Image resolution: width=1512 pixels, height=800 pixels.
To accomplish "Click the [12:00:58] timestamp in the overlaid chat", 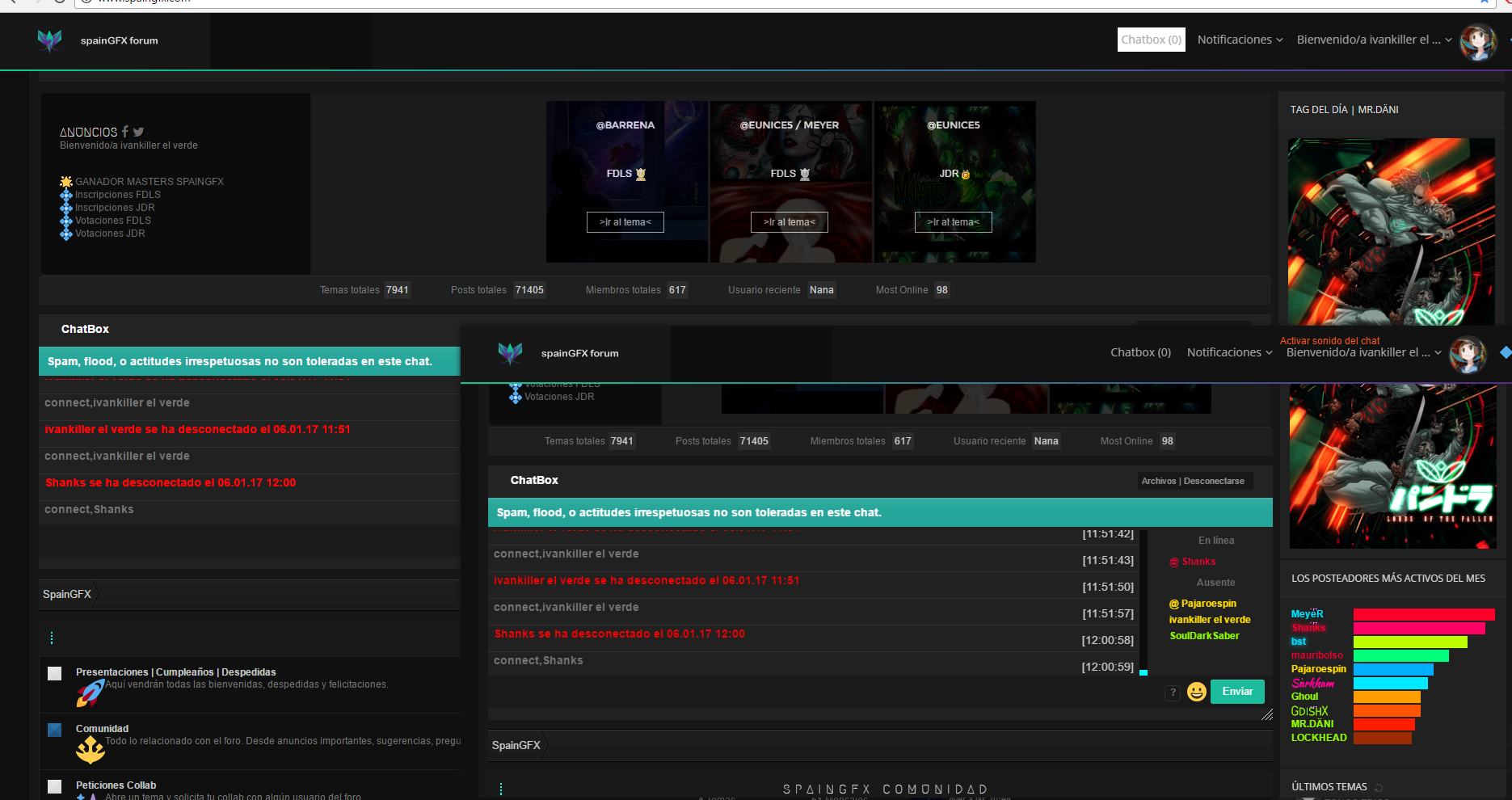I will pos(1108,641).
